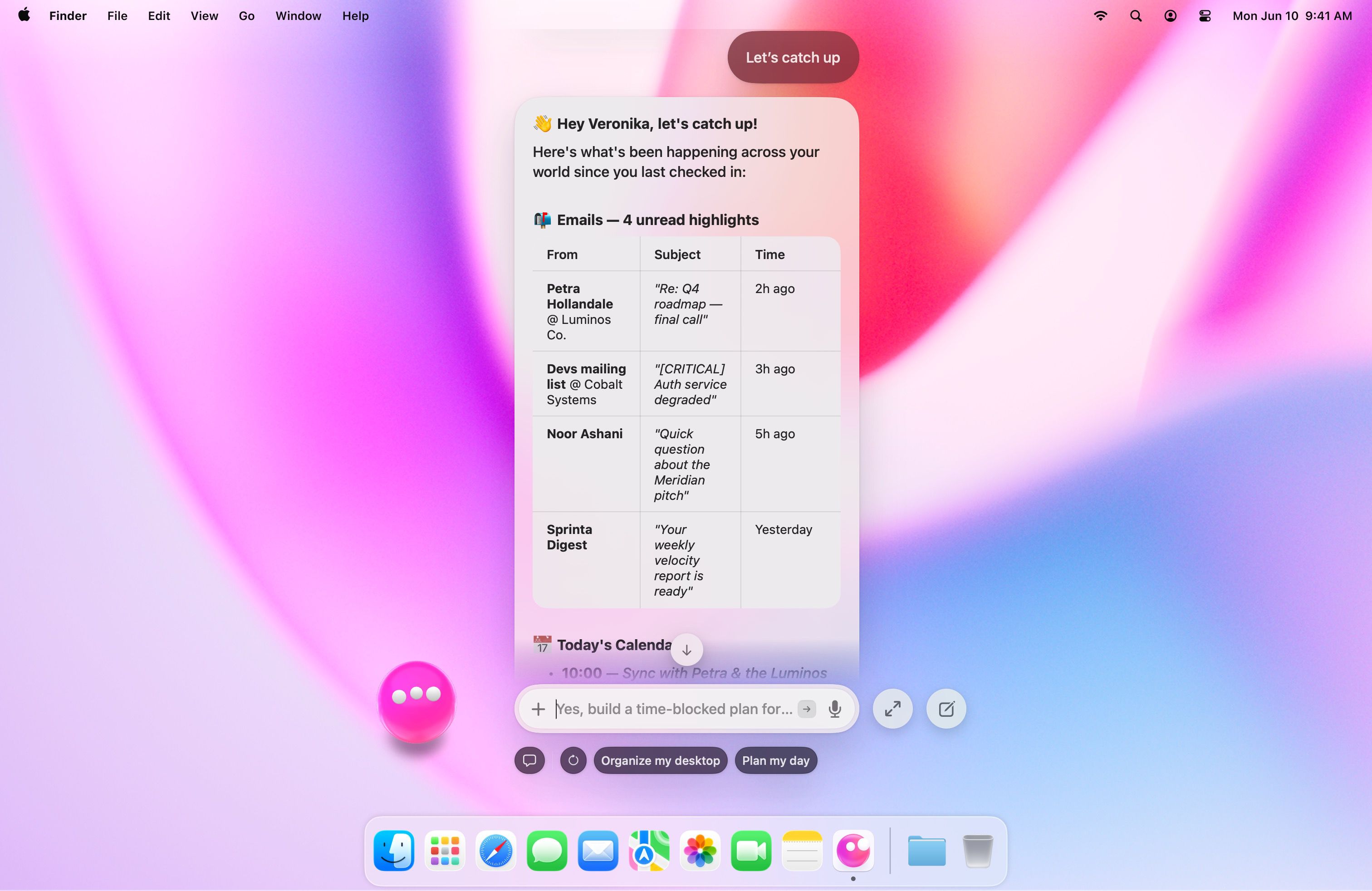
Task: Expand the chat with the expand arrows button
Action: [x=892, y=709]
